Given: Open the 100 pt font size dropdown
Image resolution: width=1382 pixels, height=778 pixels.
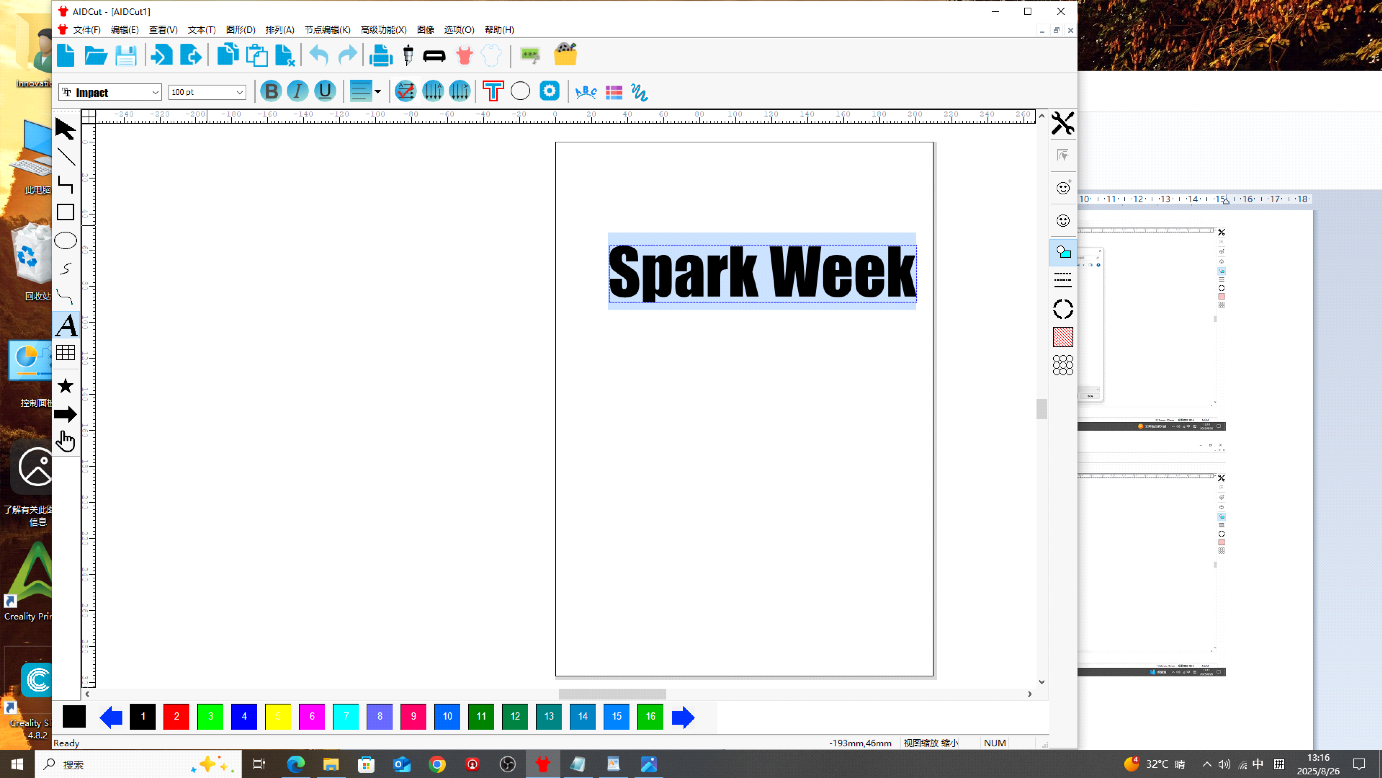Looking at the screenshot, I should (x=239, y=92).
